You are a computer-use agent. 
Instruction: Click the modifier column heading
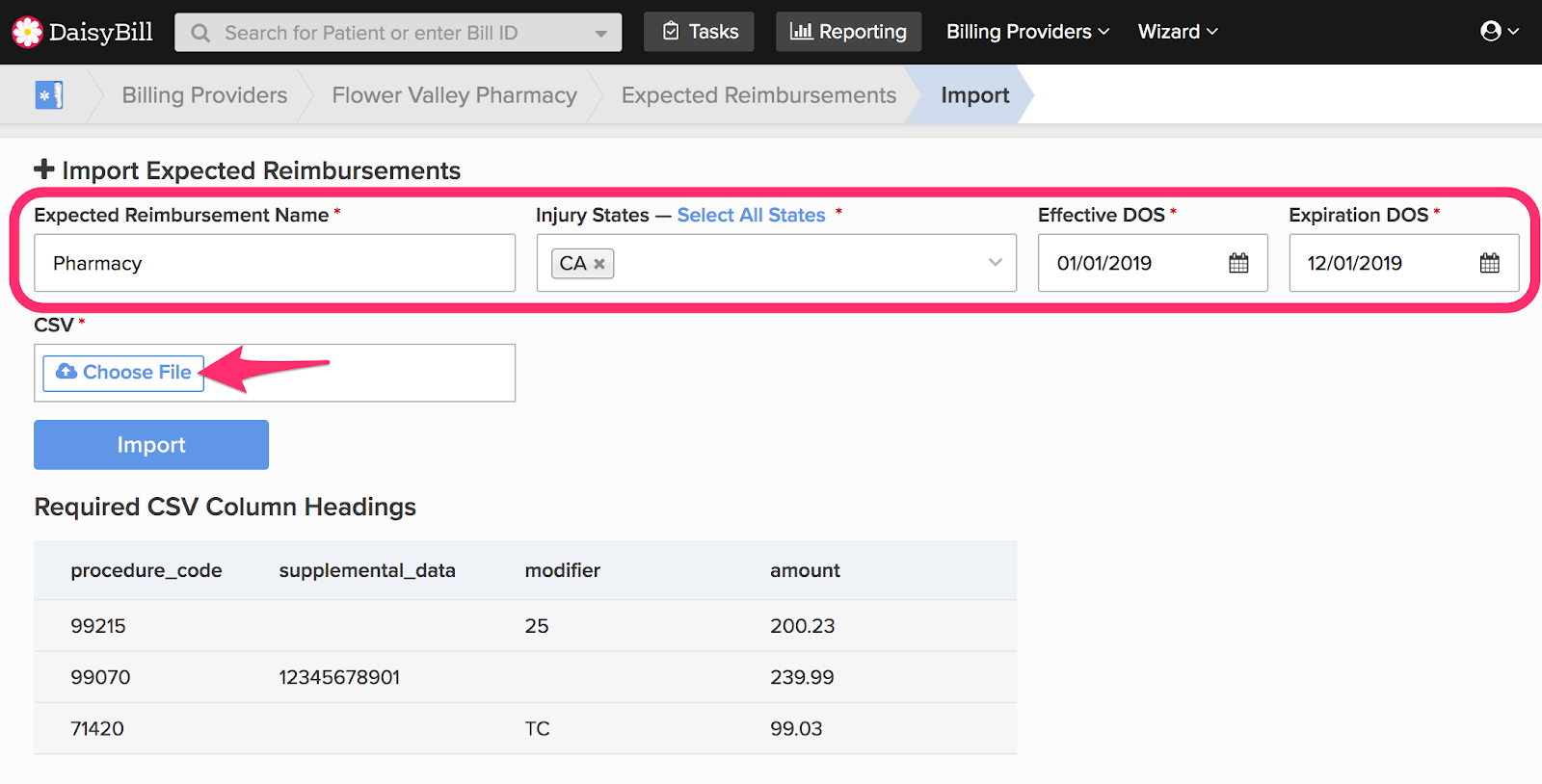click(x=563, y=570)
